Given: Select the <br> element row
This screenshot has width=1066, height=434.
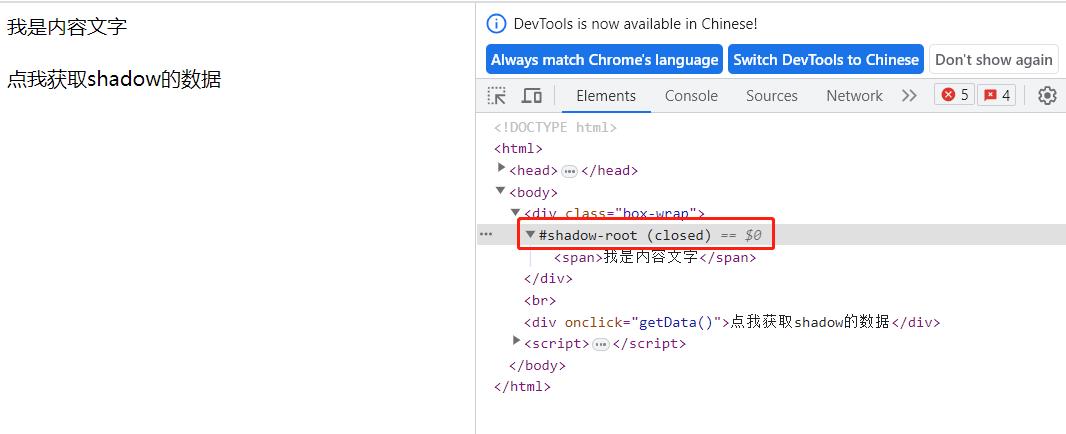Looking at the screenshot, I should [540, 301].
